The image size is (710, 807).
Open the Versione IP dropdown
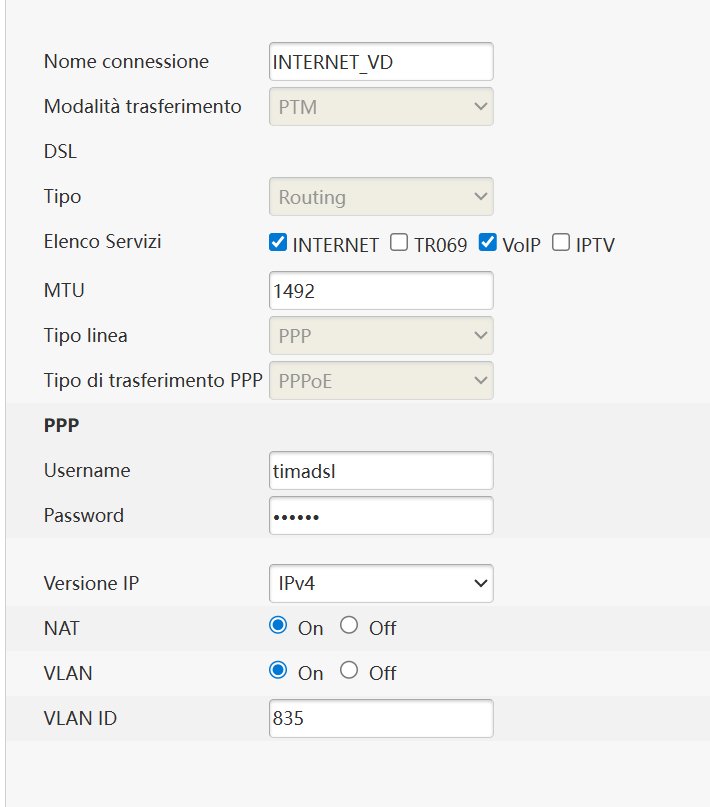(x=381, y=582)
